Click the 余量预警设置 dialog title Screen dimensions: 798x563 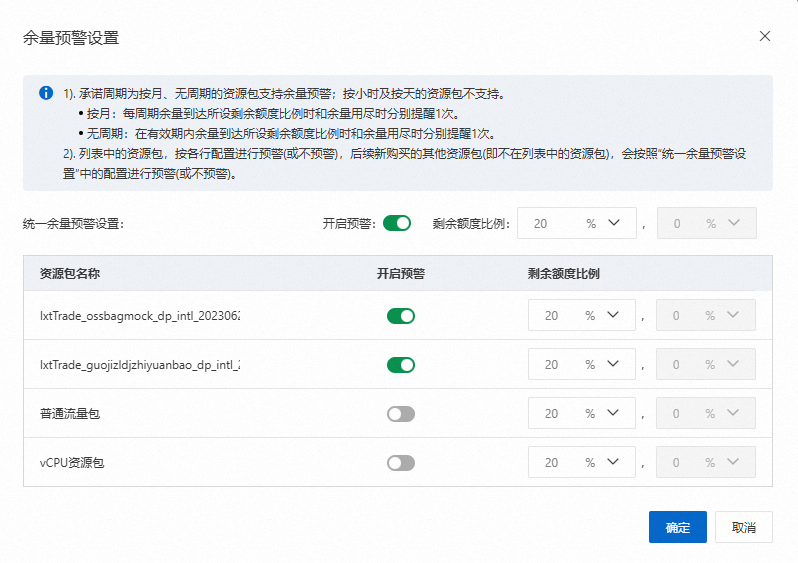pyautogui.click(x=71, y=38)
